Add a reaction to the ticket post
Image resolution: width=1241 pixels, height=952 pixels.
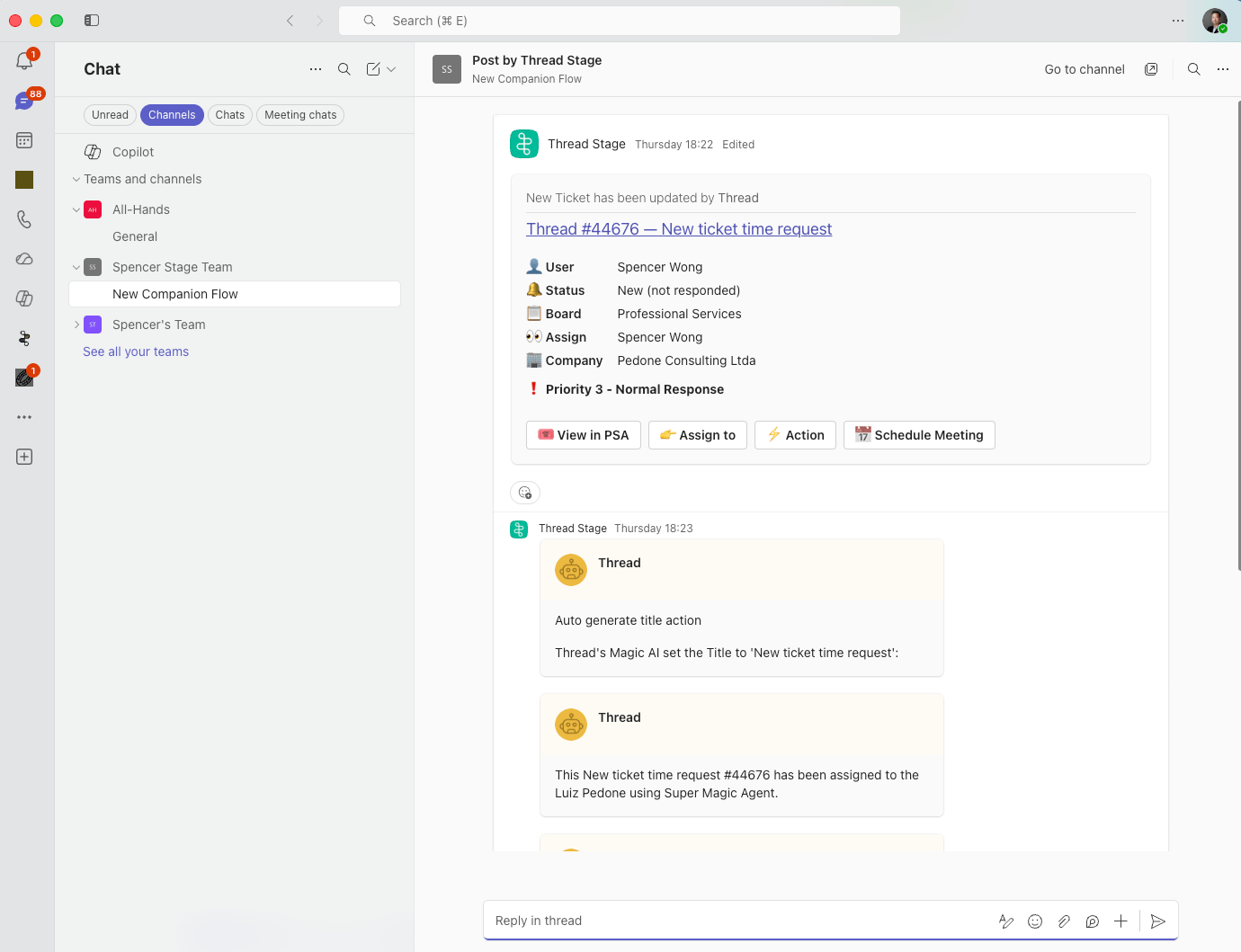pyautogui.click(x=525, y=493)
